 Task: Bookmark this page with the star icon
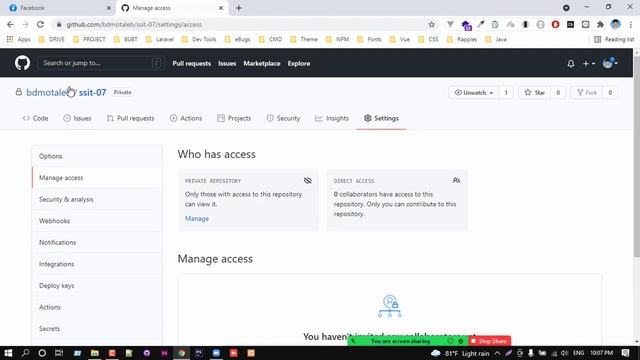[431, 24]
